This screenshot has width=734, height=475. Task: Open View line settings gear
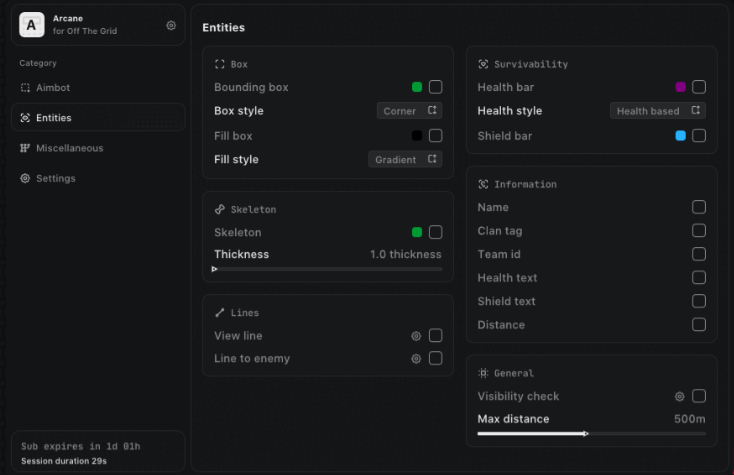click(416, 336)
